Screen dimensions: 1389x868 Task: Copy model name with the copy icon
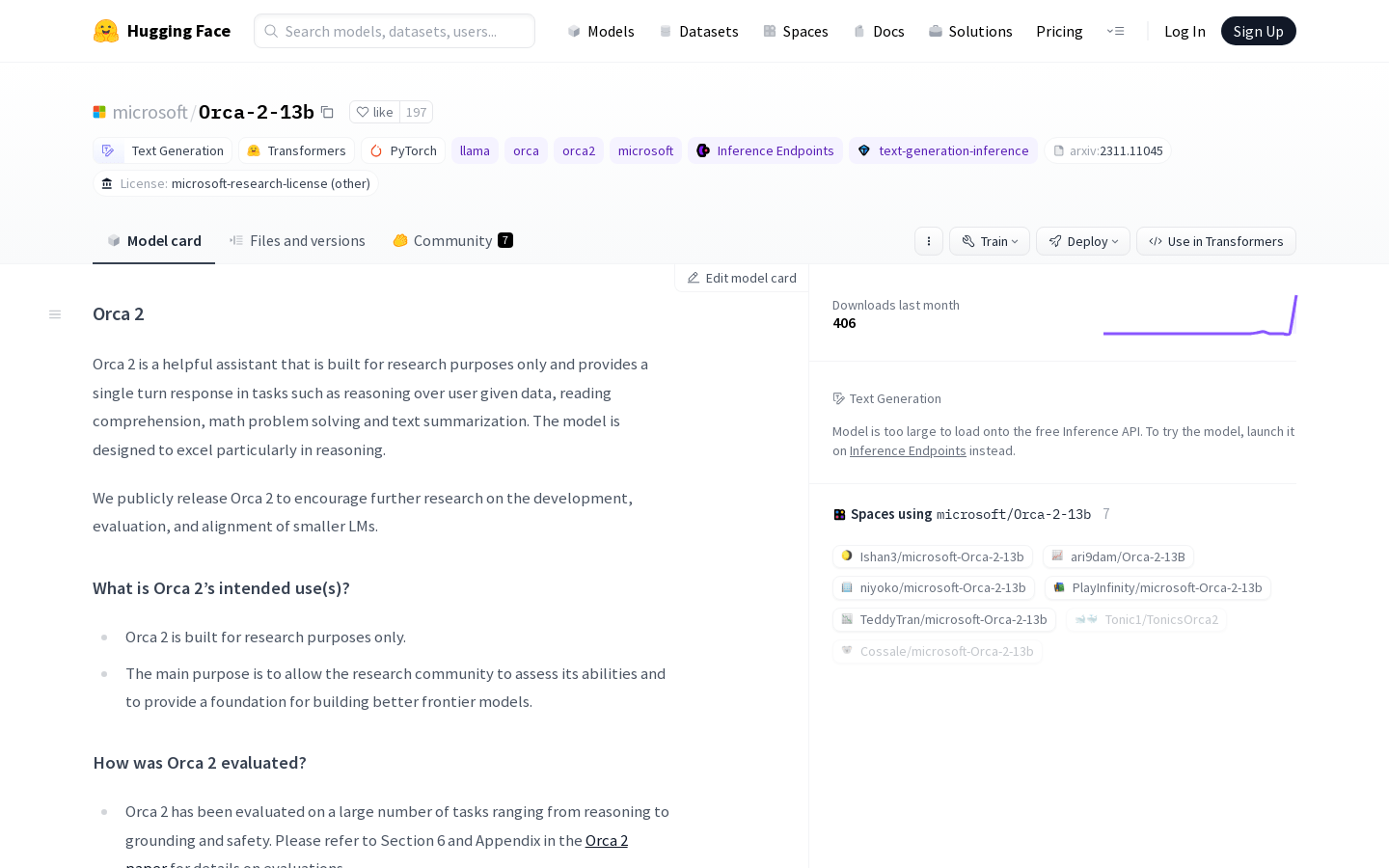pos(327,112)
